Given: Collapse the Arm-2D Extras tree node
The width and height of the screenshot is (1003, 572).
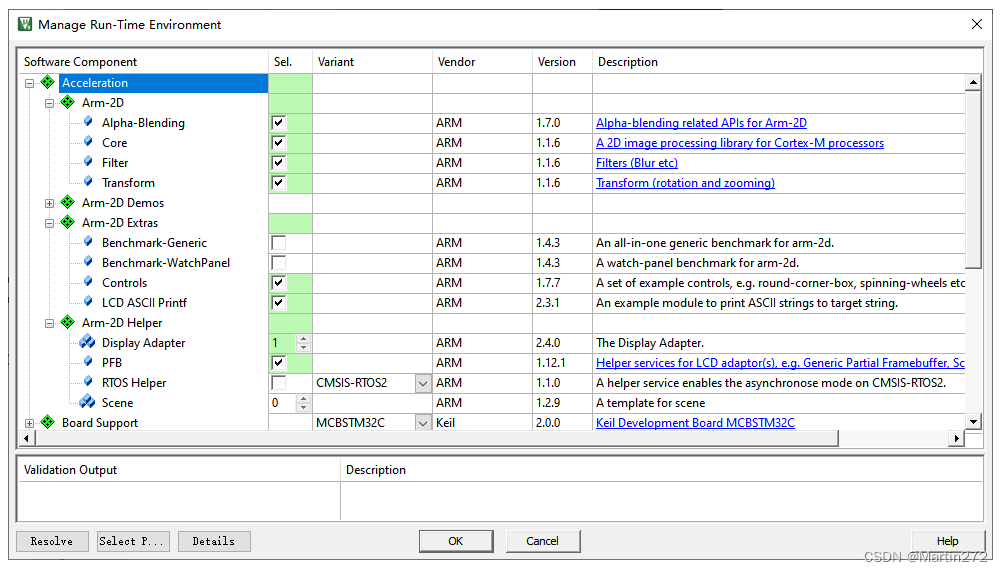Looking at the screenshot, I should click(49, 223).
